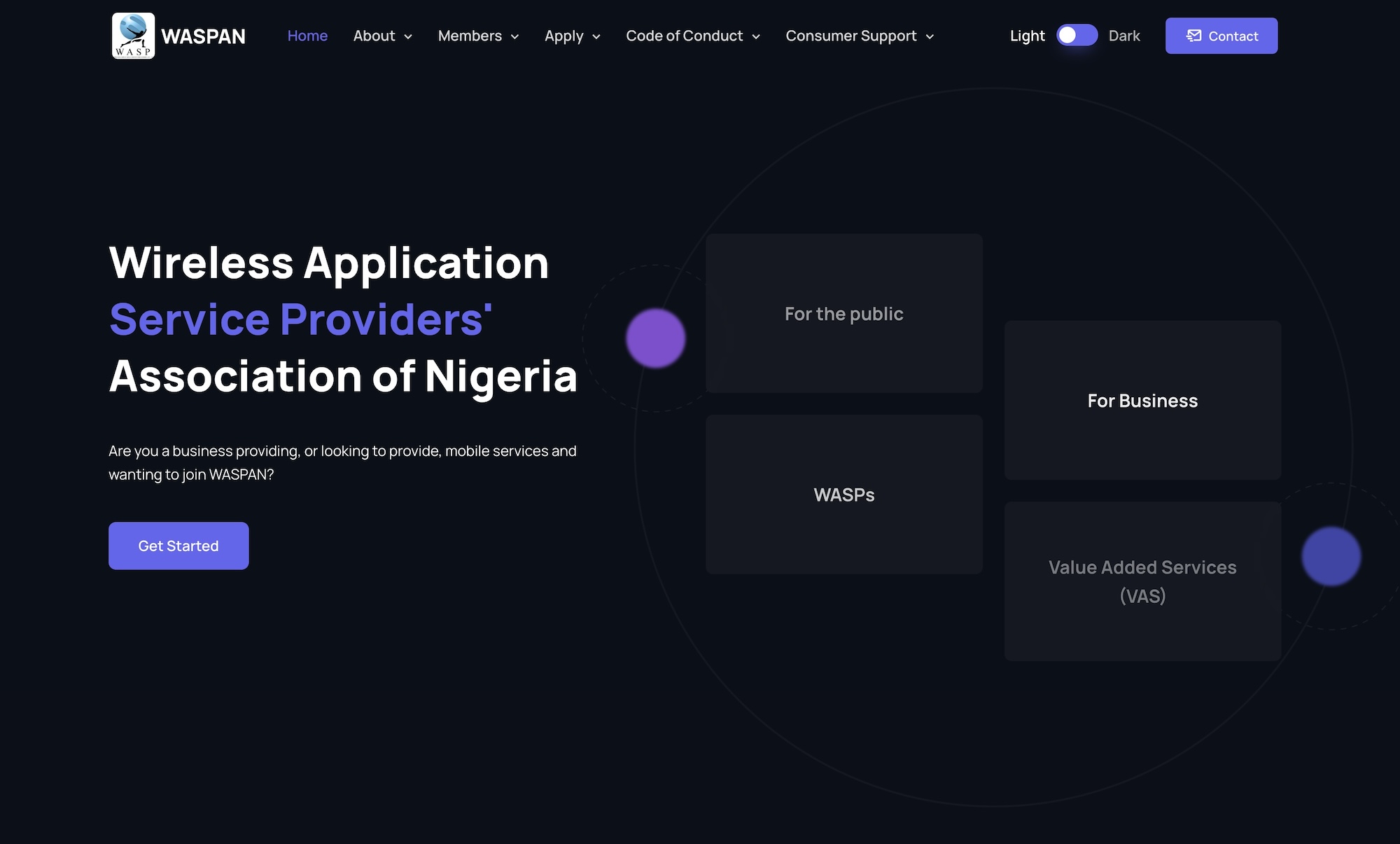Screen dimensions: 1400x844
Task: Click the purple circle near 'Service Providers' heading
Action: pos(655,338)
